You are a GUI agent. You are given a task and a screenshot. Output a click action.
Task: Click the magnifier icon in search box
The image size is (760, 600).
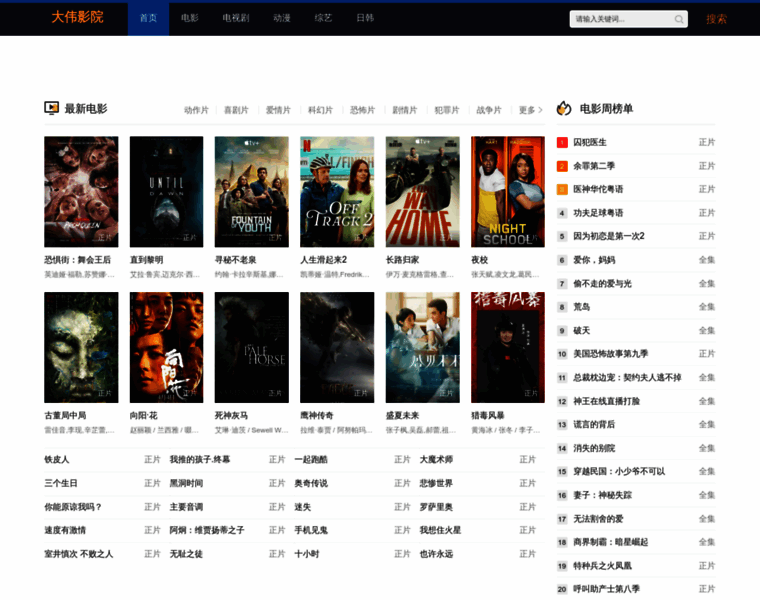[679, 19]
